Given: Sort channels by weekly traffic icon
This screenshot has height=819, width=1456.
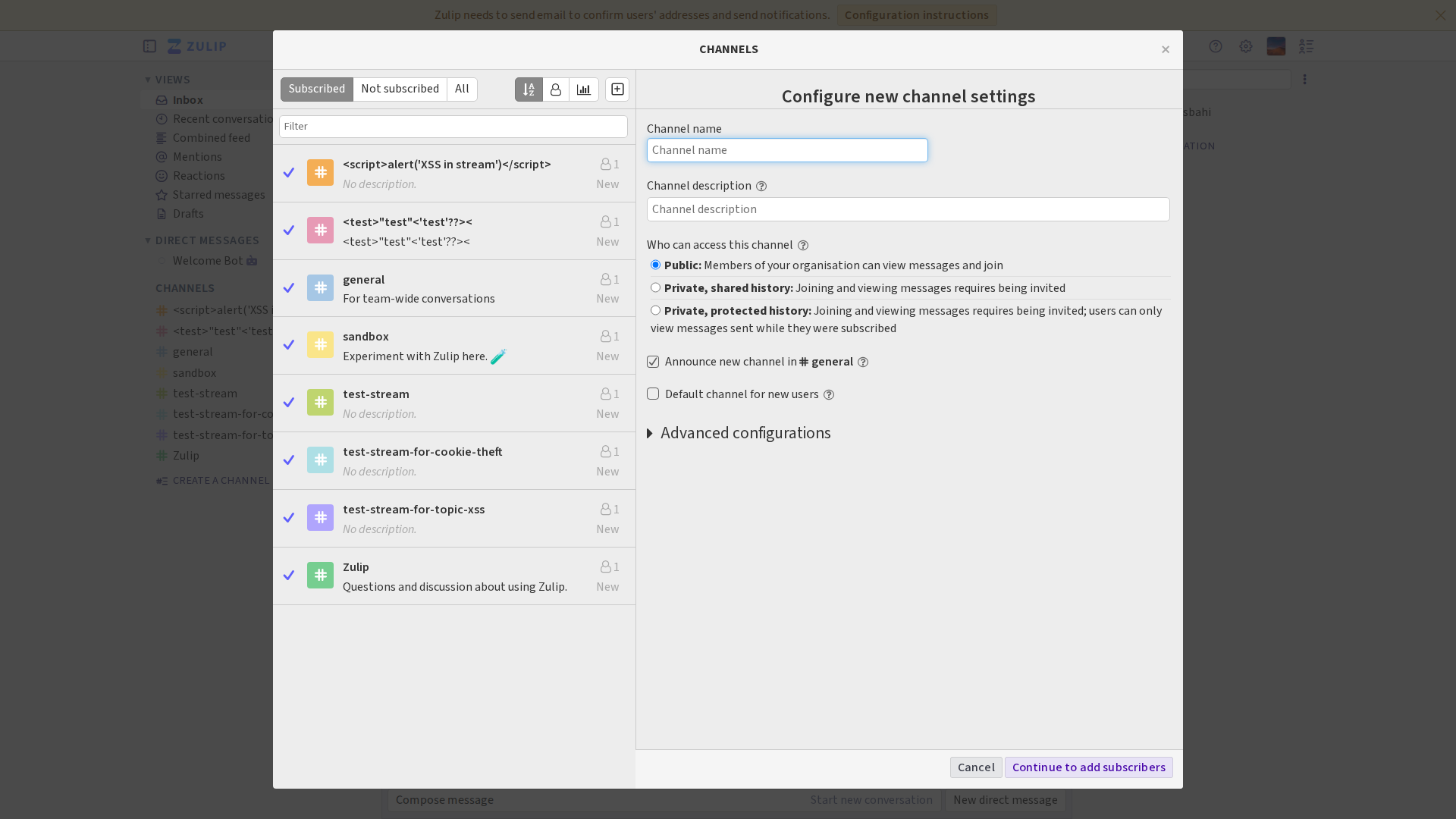Looking at the screenshot, I should point(584,89).
